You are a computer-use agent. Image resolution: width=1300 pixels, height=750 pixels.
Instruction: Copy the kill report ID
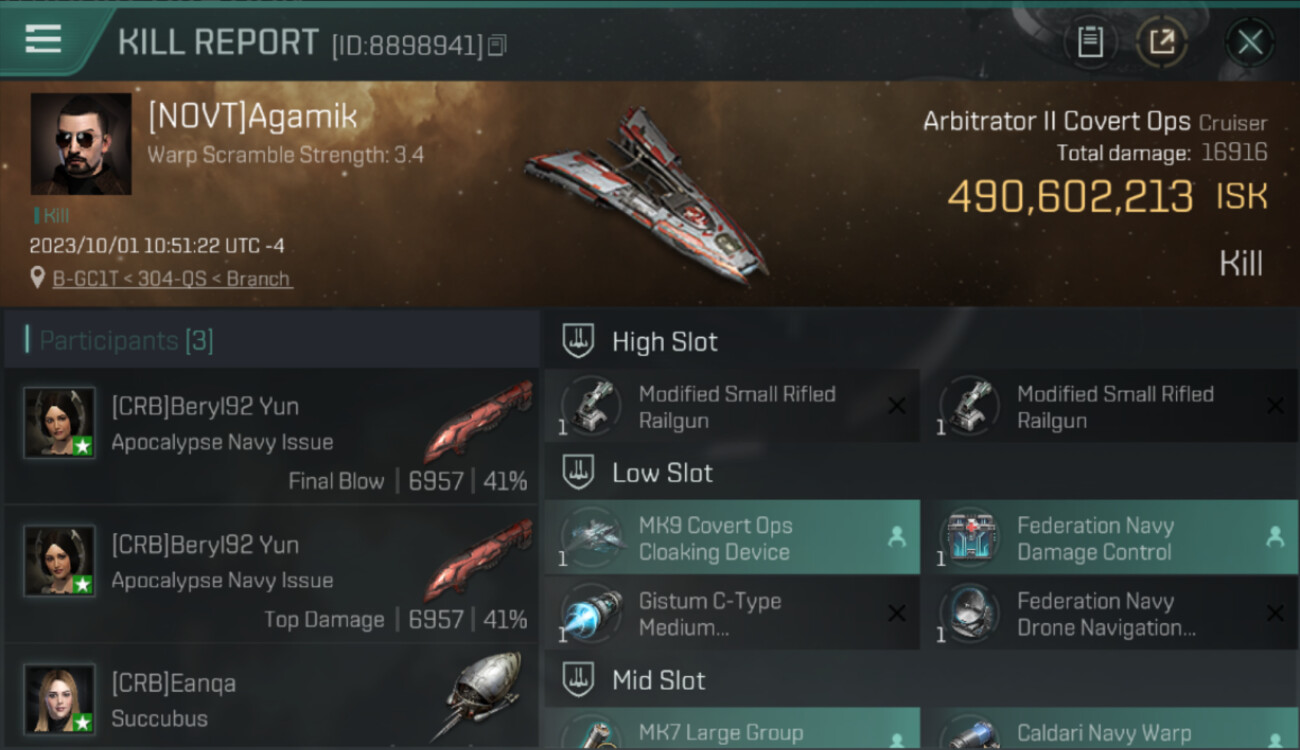[x=498, y=45]
